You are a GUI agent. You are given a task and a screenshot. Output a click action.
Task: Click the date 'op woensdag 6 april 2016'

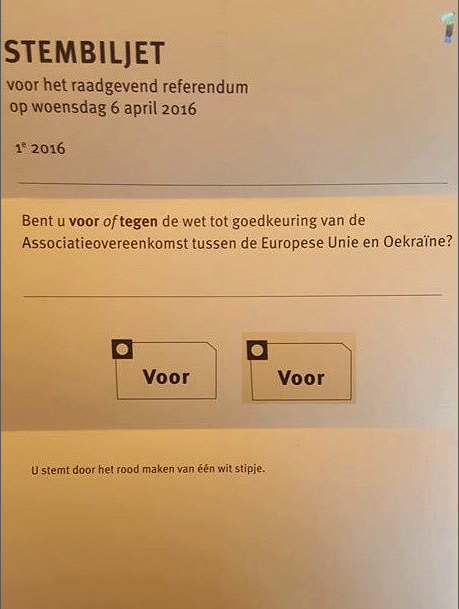(x=103, y=108)
